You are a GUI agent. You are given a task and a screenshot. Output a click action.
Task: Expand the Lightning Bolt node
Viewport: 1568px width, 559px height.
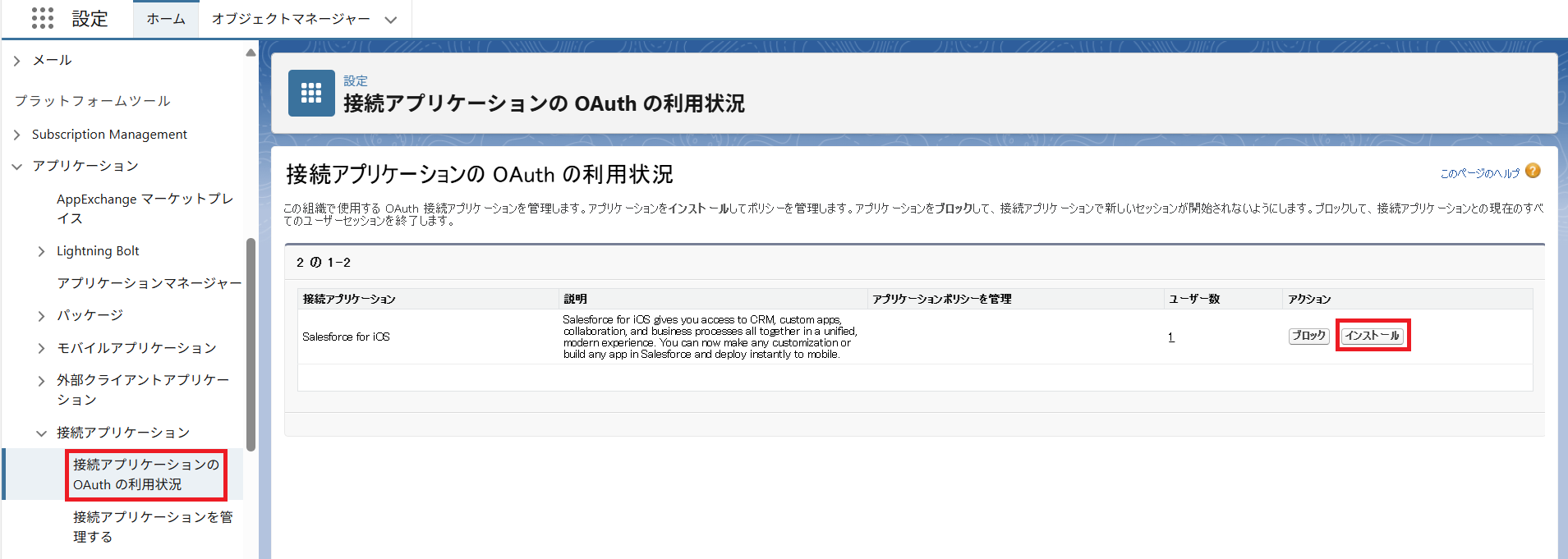(42, 251)
